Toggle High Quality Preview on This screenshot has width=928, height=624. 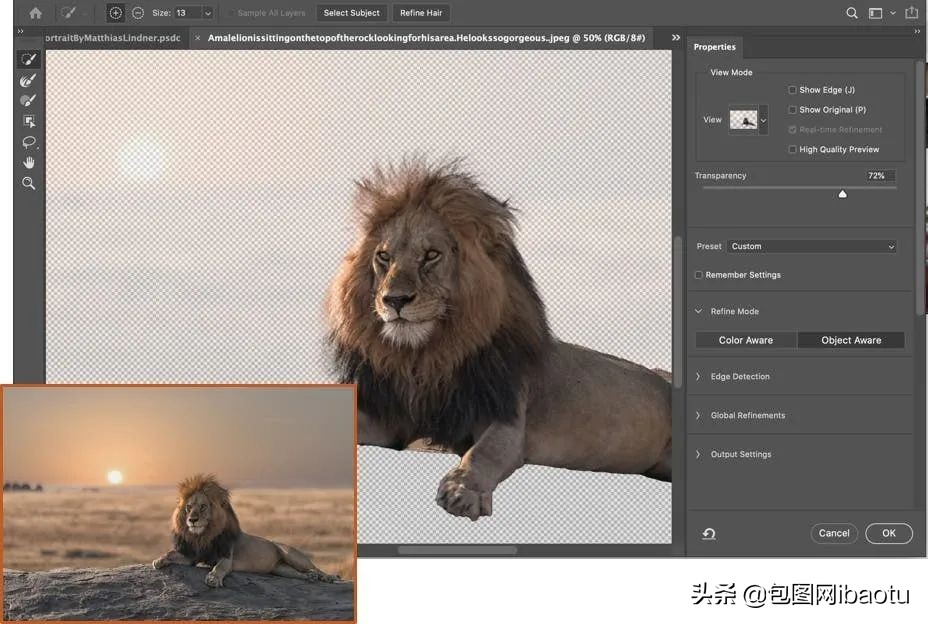coord(792,149)
